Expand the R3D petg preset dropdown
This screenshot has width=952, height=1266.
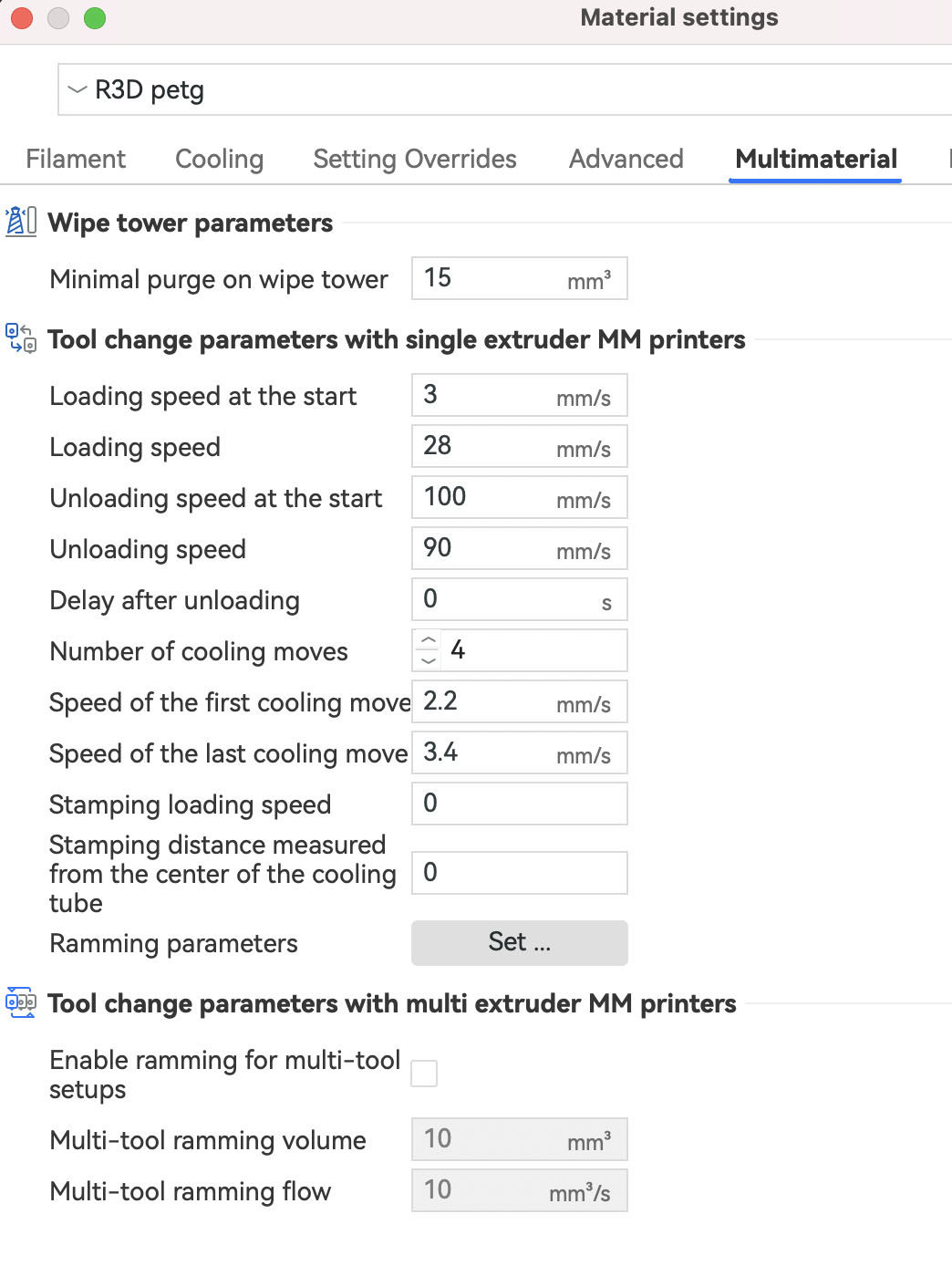78,89
